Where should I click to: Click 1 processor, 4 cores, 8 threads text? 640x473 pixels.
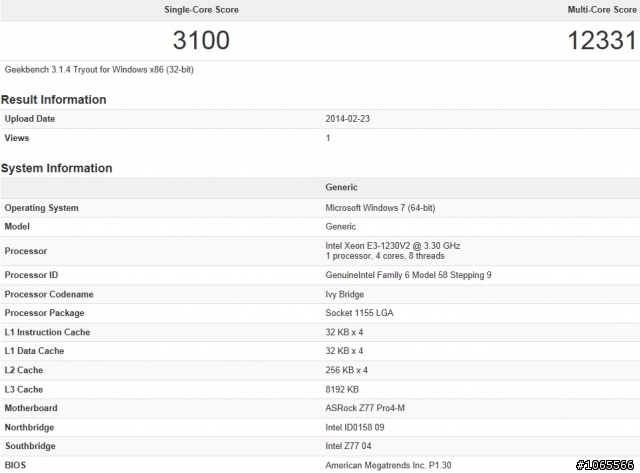[385, 256]
